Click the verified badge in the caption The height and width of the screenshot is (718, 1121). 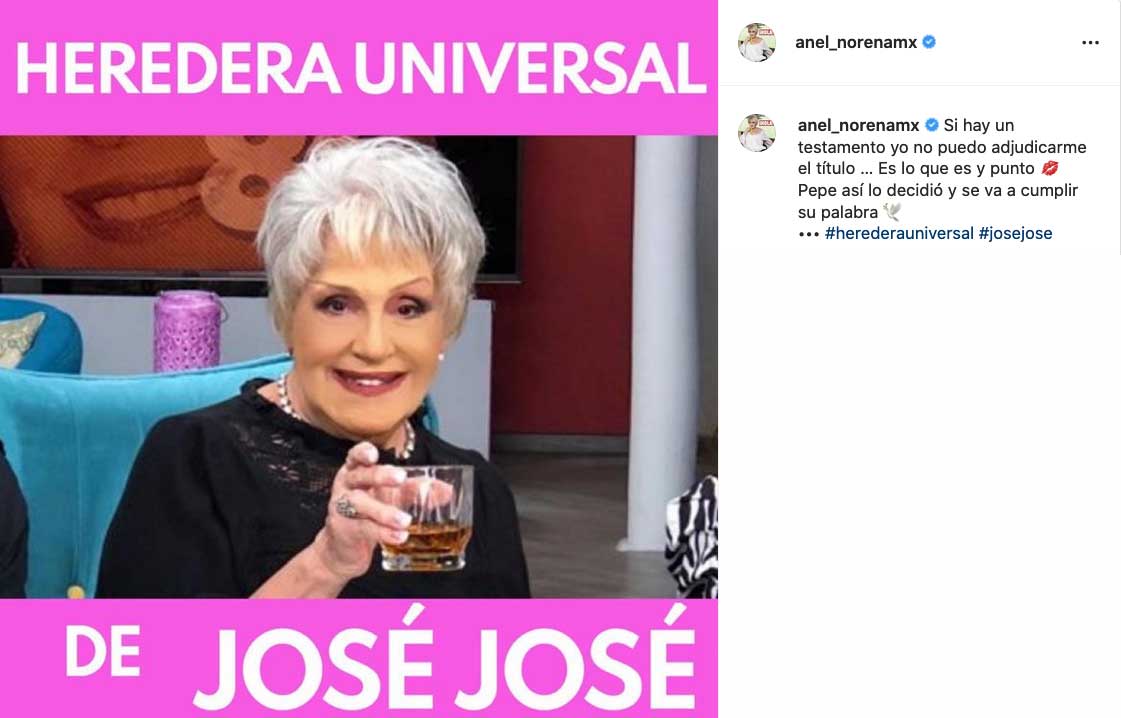(x=932, y=125)
